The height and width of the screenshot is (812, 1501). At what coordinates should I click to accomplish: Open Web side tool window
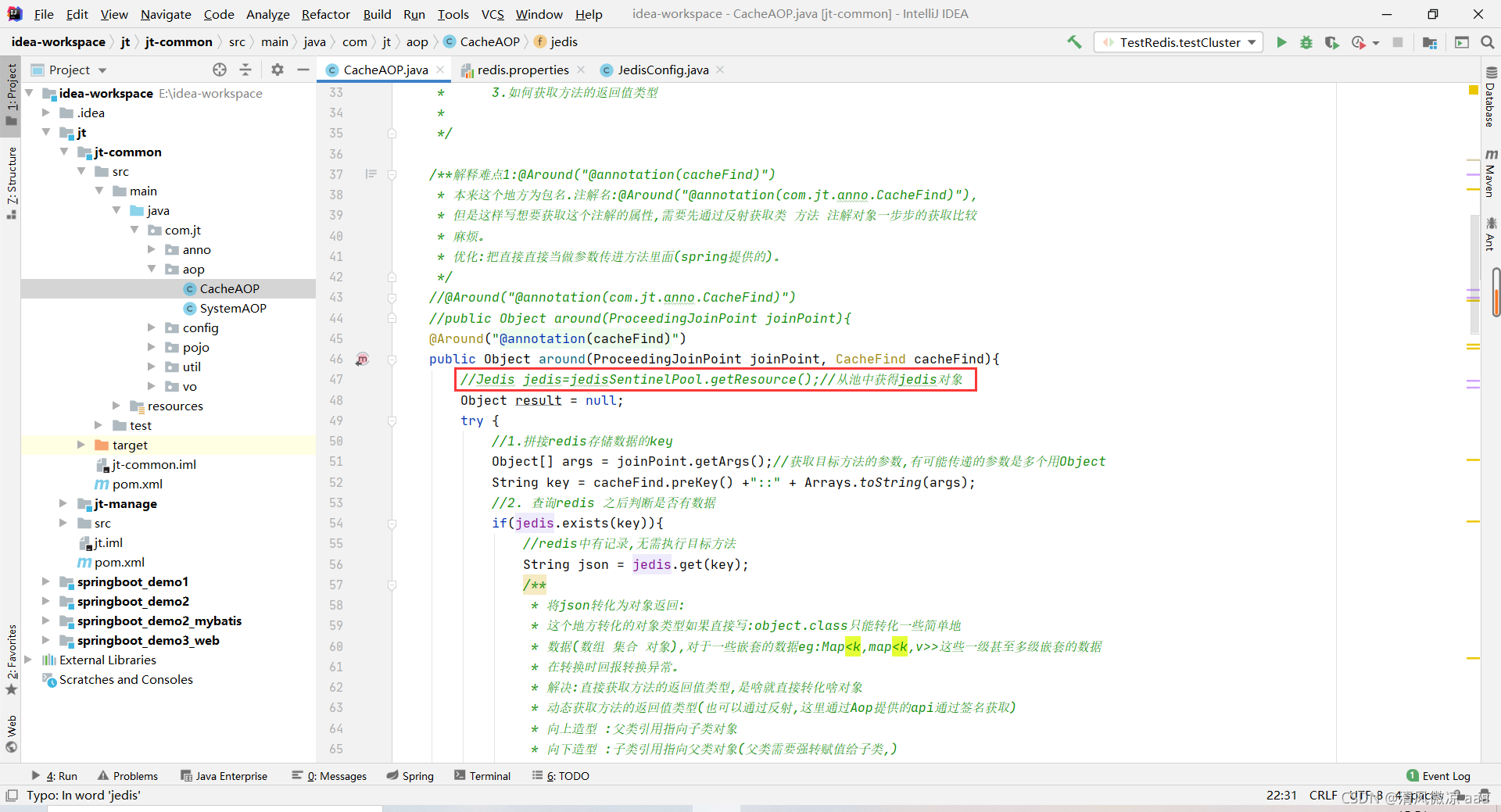[11, 733]
